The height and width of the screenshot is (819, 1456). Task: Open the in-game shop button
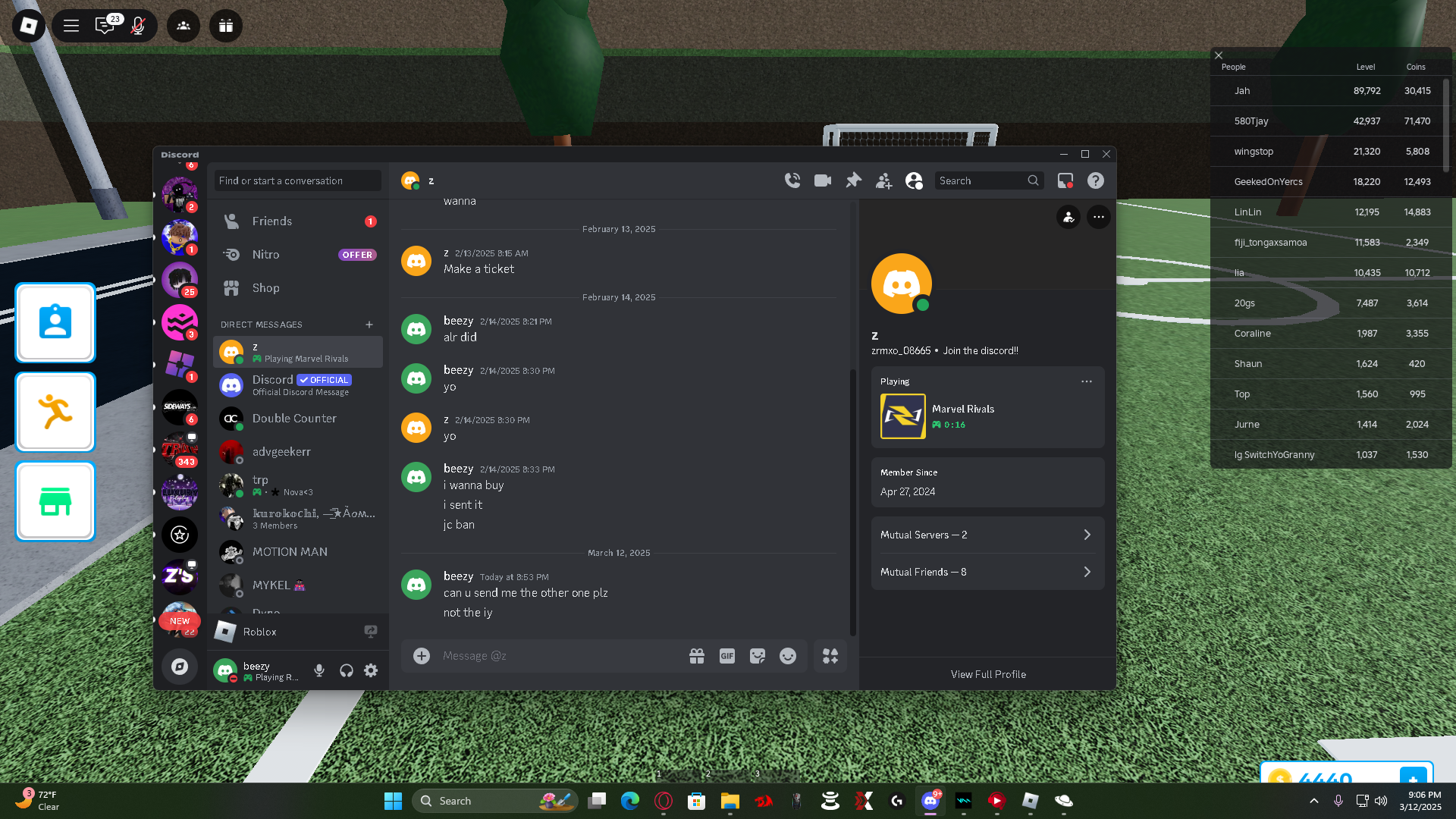pyautogui.click(x=55, y=501)
